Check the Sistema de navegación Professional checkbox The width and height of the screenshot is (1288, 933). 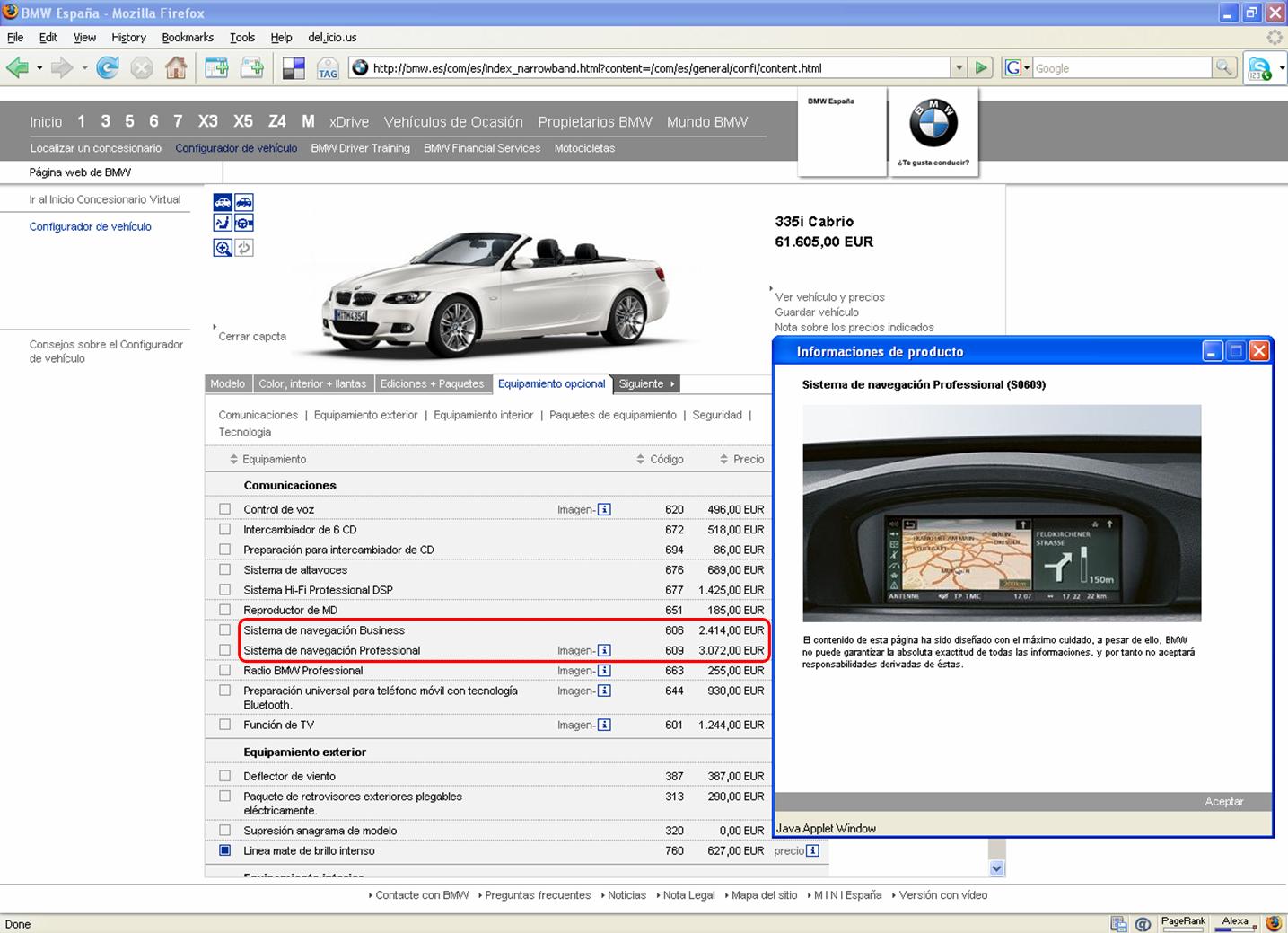[225, 650]
